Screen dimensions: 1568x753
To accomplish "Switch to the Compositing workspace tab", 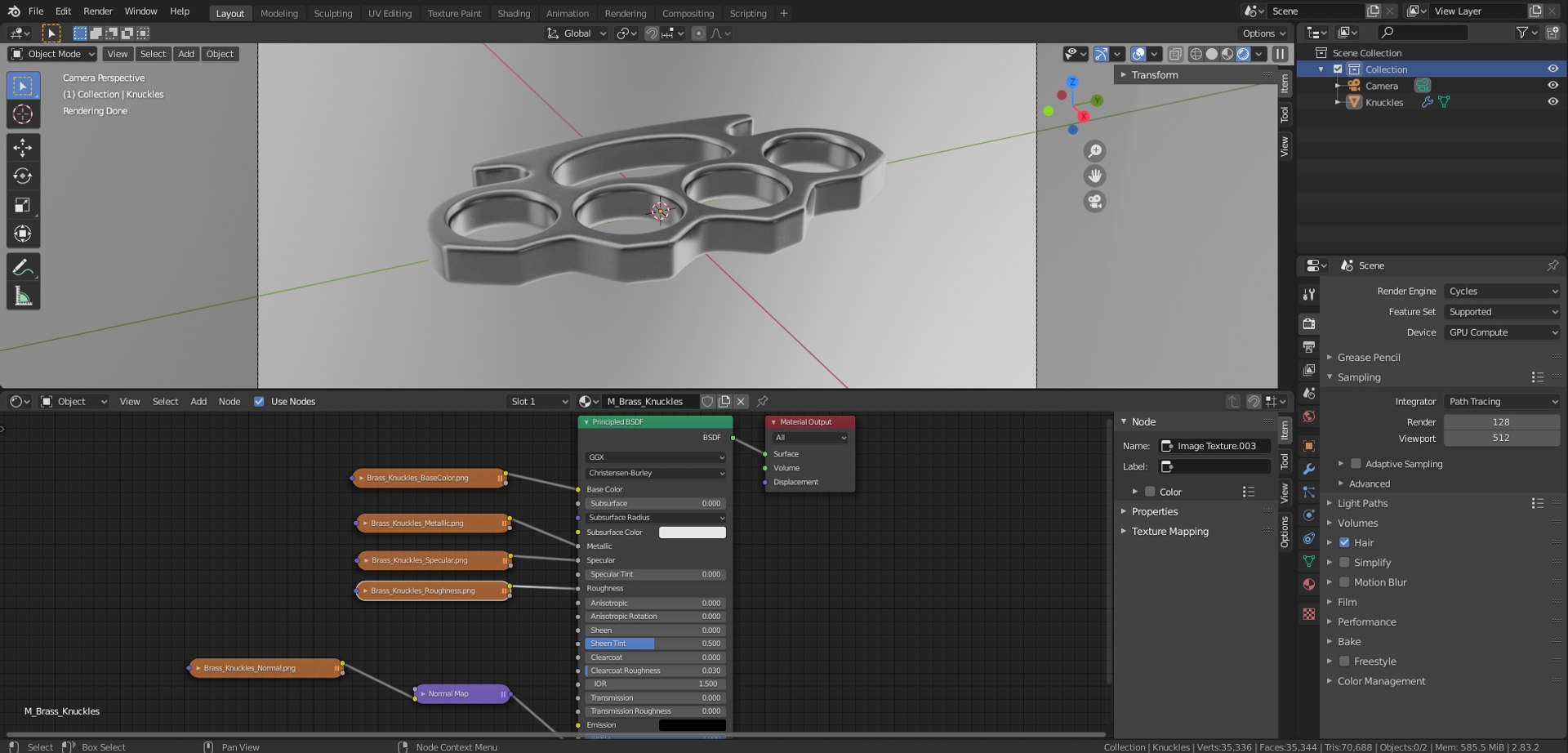I will 688,13.
